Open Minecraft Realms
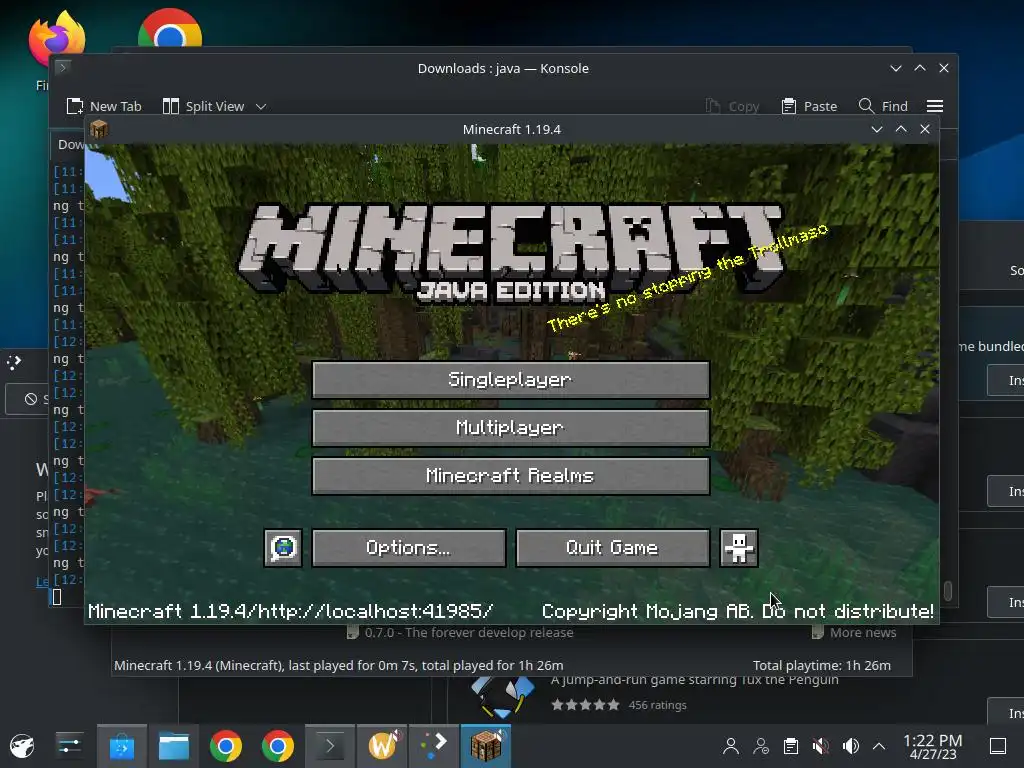This screenshot has width=1024, height=768. [x=511, y=475]
